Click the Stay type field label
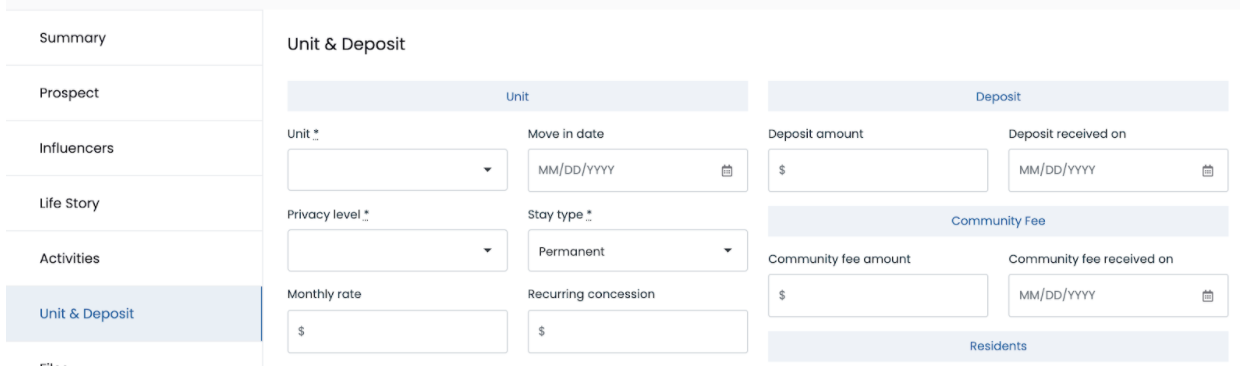1240x370 pixels. [x=559, y=214]
